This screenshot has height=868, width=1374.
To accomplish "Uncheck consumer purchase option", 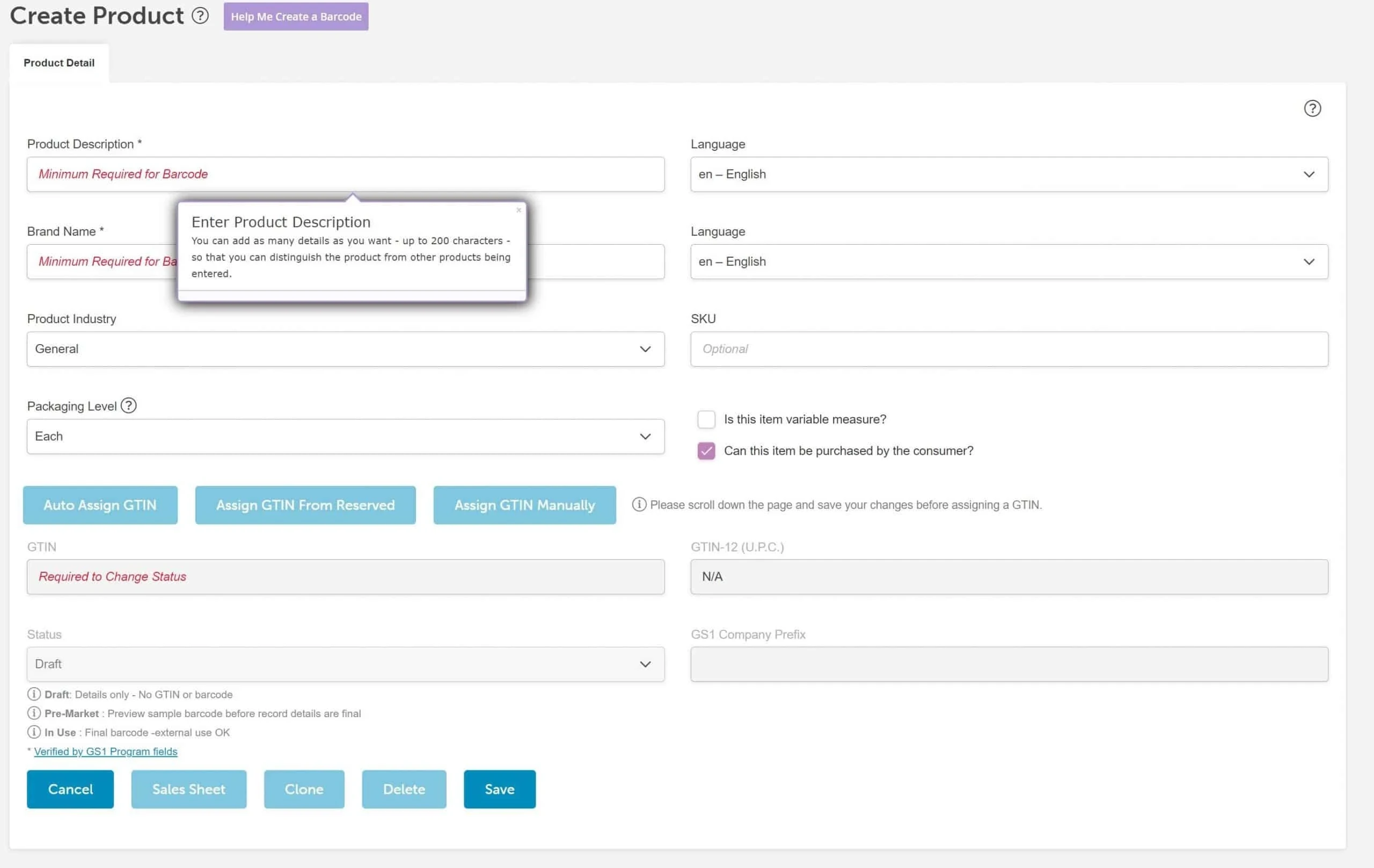I will [706, 451].
